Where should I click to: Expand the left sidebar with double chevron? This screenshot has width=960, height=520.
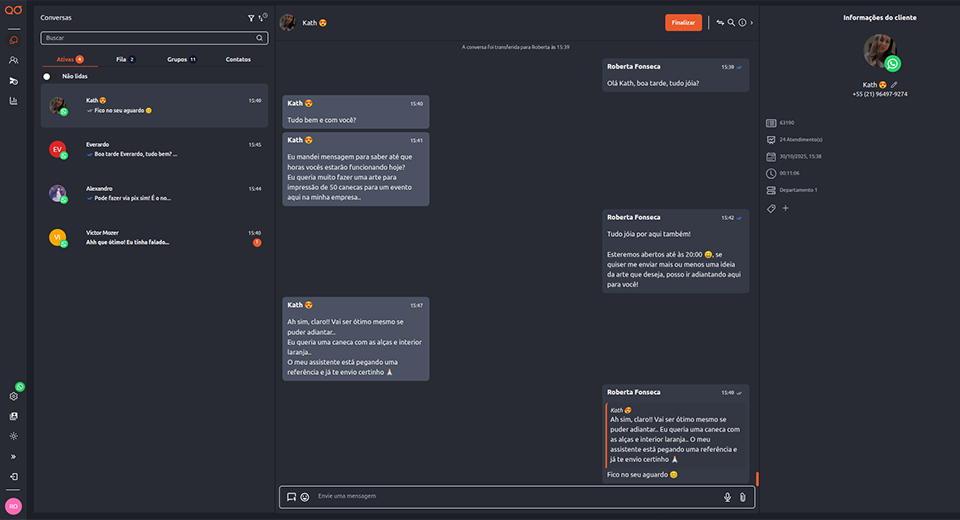14,456
